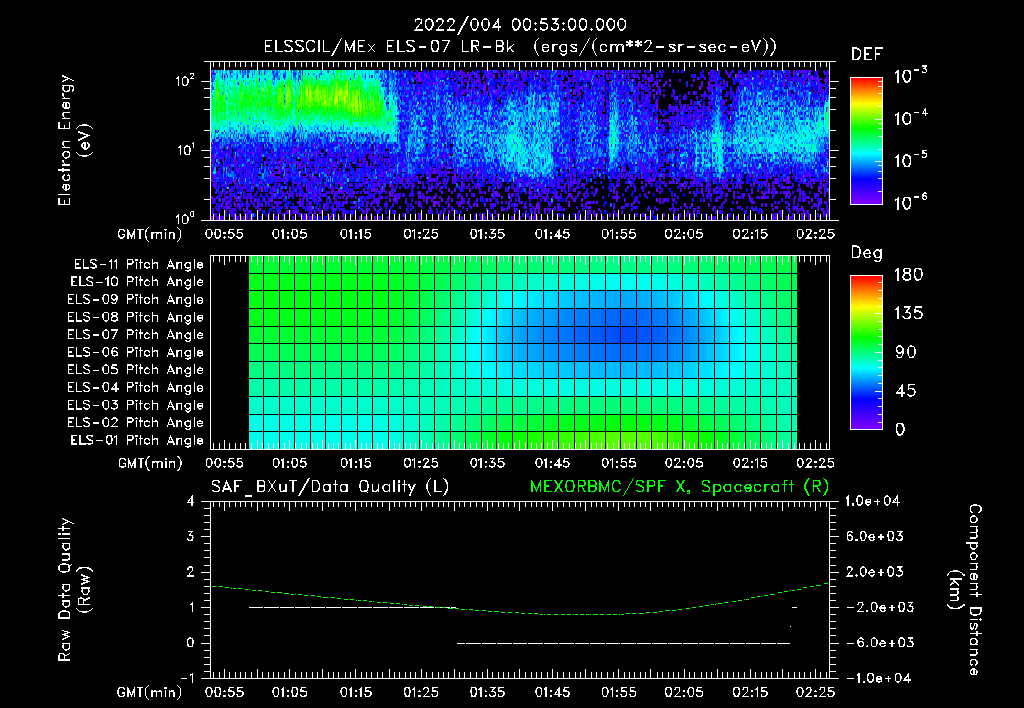Click the electron energy spectrogram panel

[x=520, y=141]
